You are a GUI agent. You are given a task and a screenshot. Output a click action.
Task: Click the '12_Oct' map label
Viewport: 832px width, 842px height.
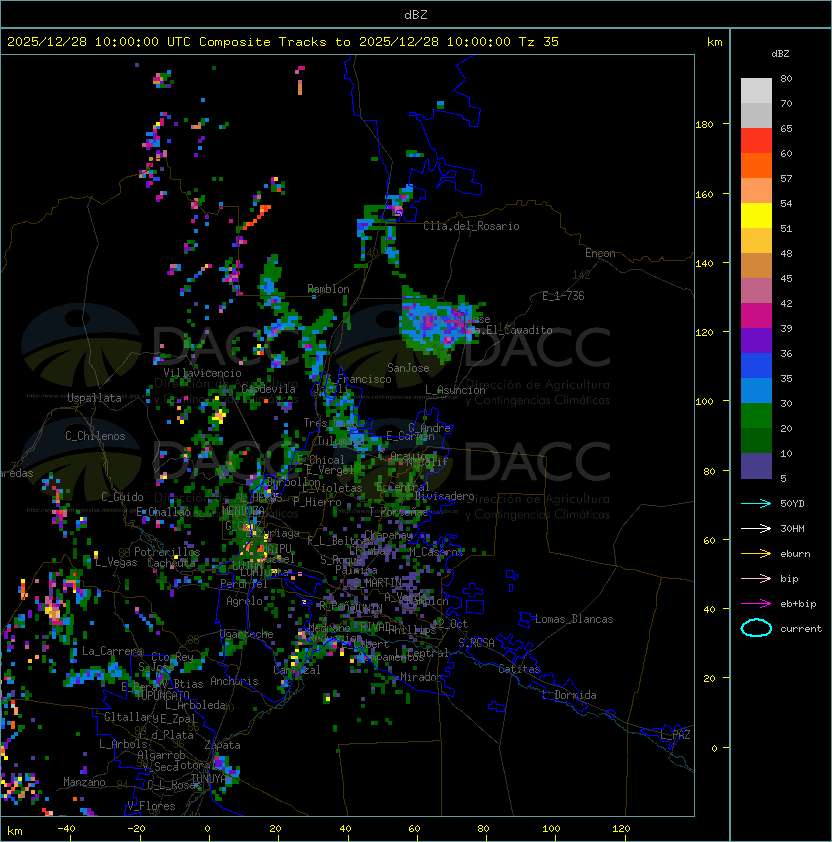(x=451, y=624)
